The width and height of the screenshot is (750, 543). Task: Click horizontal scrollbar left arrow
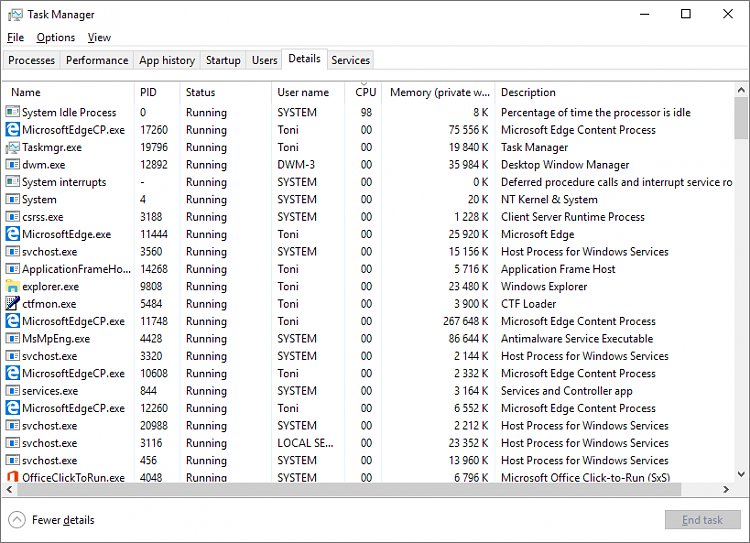(9, 489)
